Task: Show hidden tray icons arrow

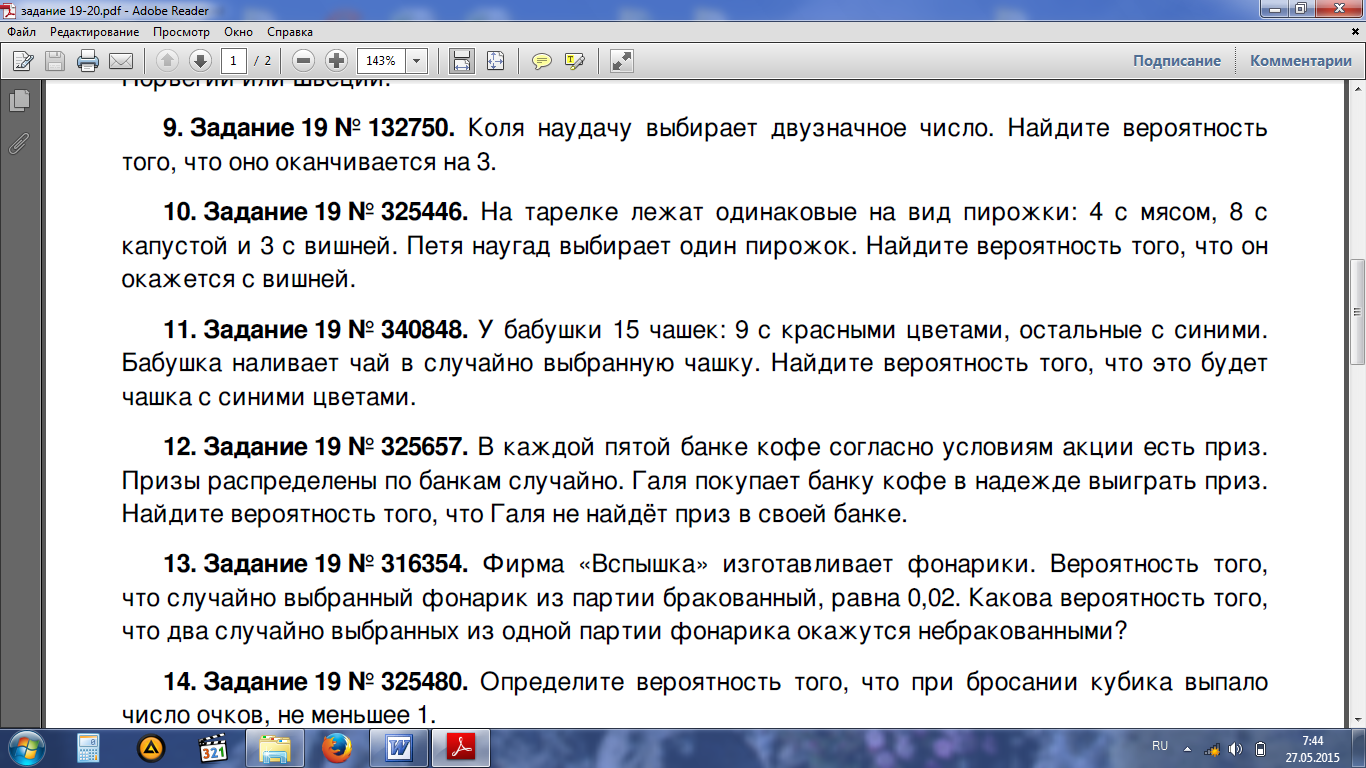Action: pyautogui.click(x=1187, y=748)
